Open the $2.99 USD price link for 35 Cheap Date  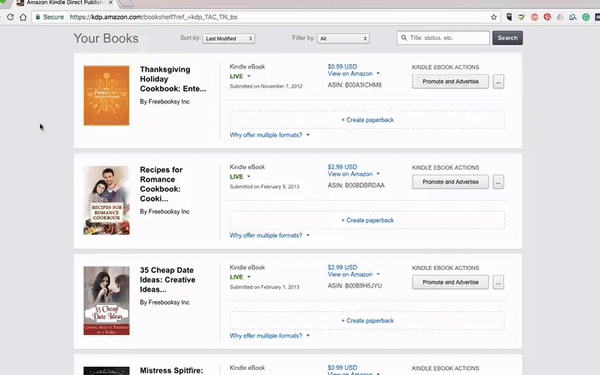coord(342,267)
